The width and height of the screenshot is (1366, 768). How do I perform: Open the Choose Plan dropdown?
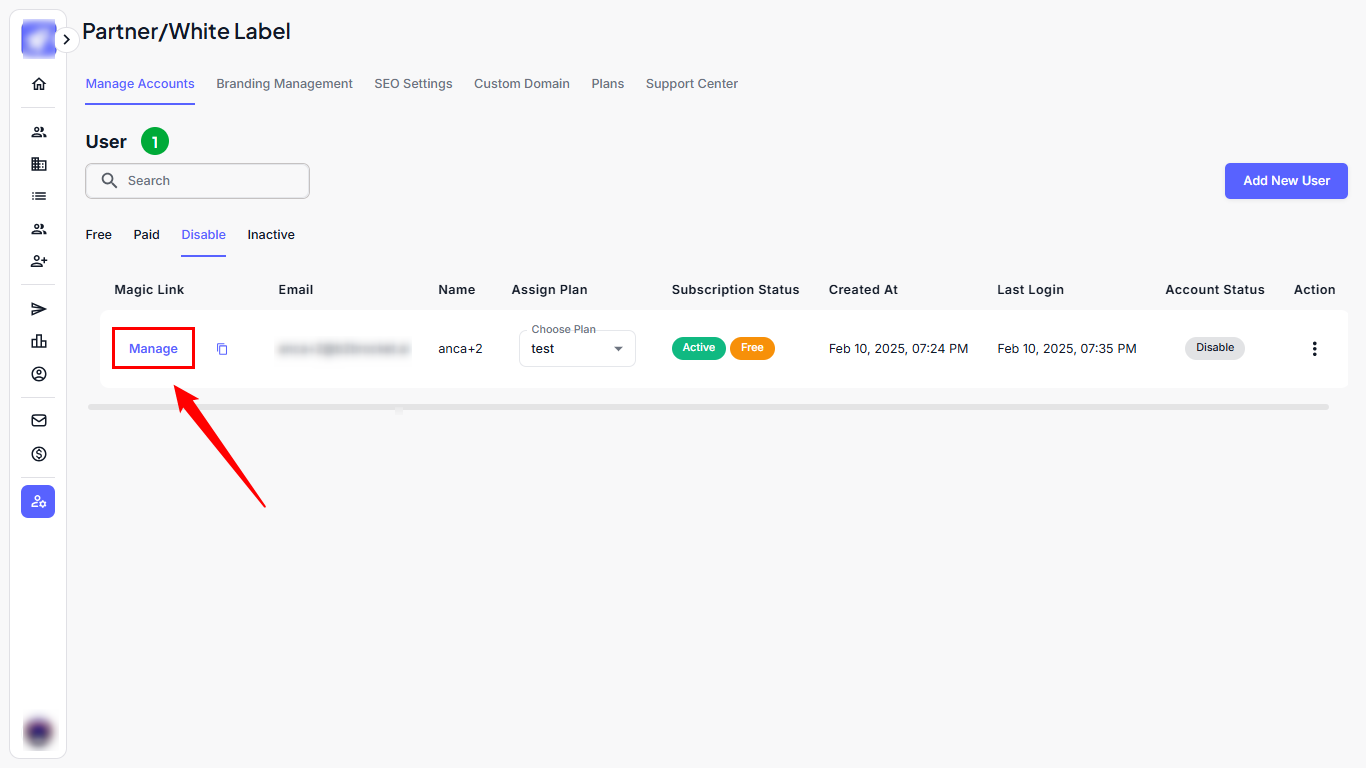[x=577, y=349]
